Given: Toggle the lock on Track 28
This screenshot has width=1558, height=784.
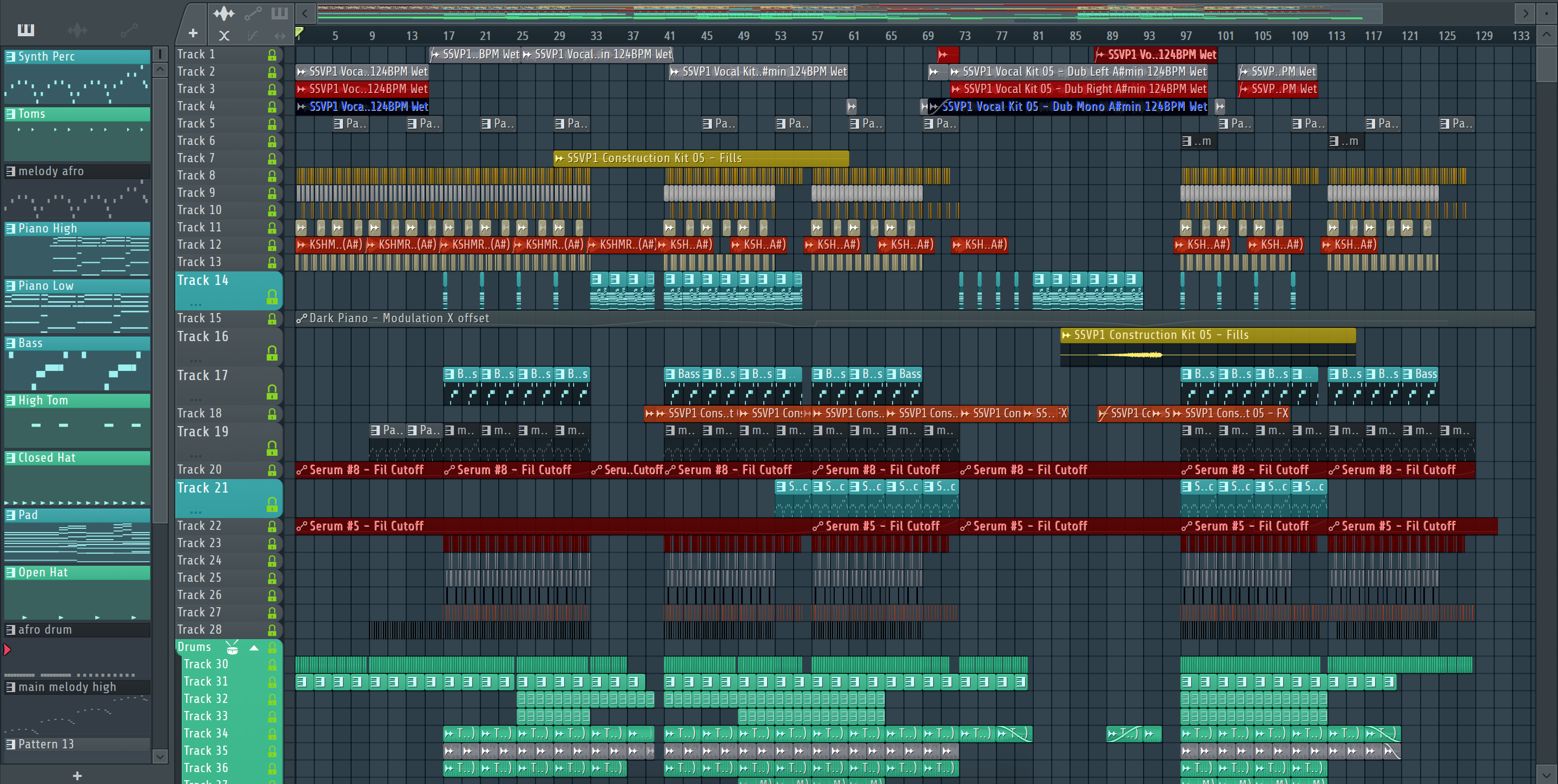Looking at the screenshot, I should click(272, 630).
